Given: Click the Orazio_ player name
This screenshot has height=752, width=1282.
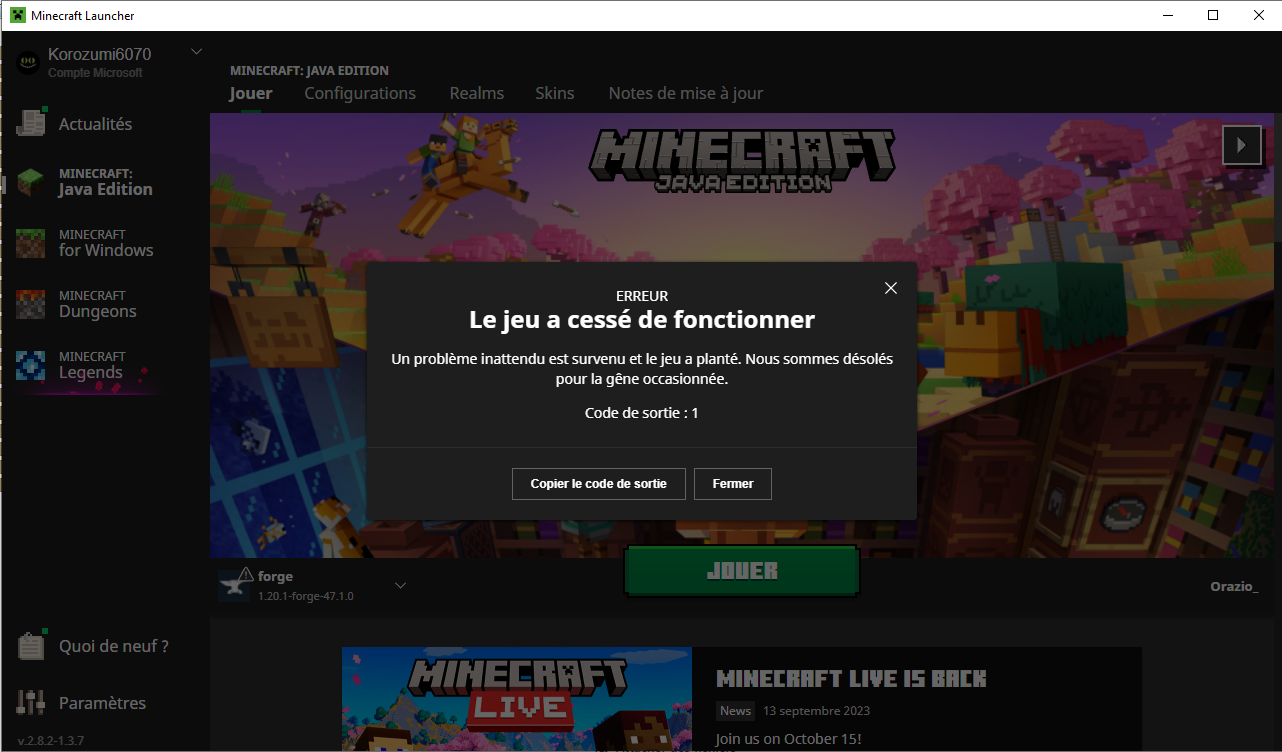Looking at the screenshot, I should [1235, 586].
